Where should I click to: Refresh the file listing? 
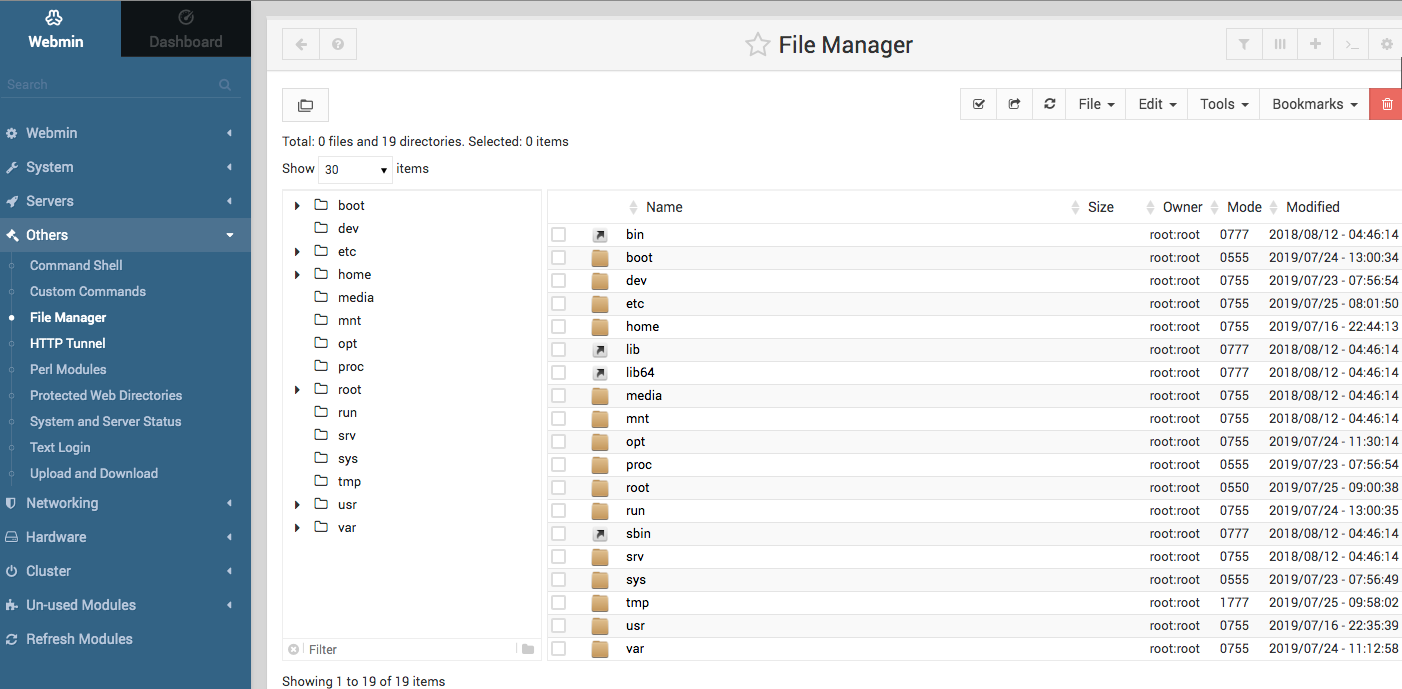coord(1049,104)
